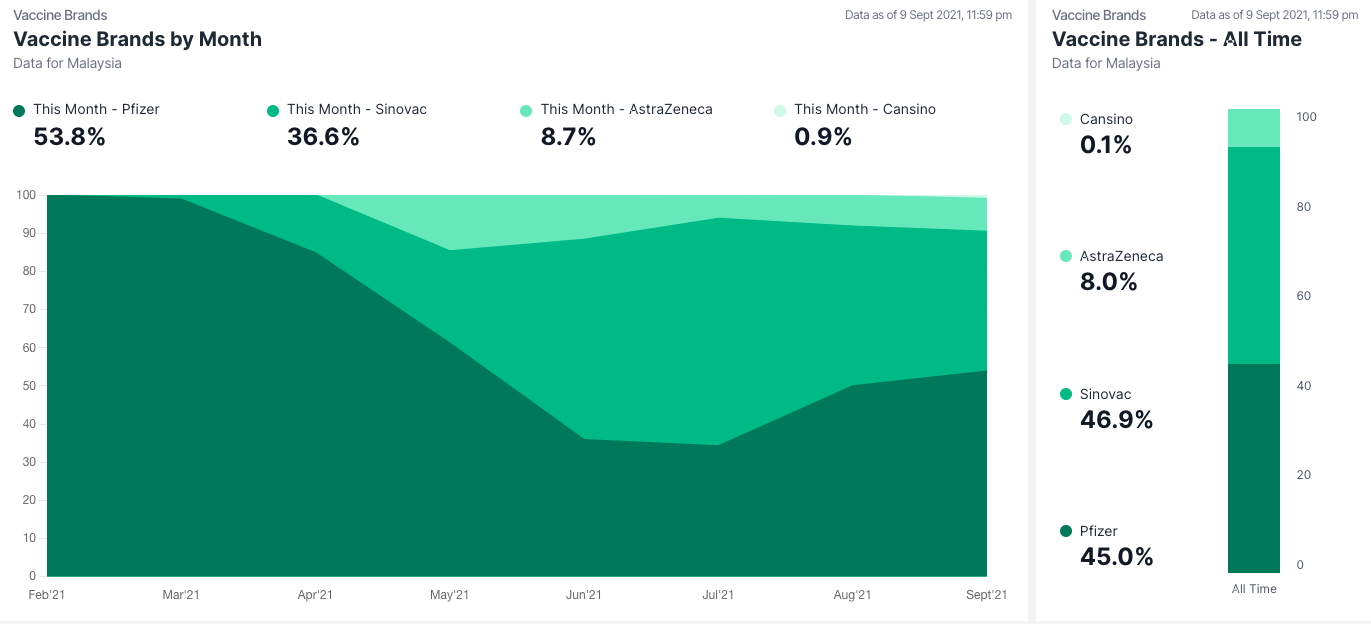Click the AstraZeneca dot in the All Time legend
The image size is (1371, 624).
tap(1065, 256)
